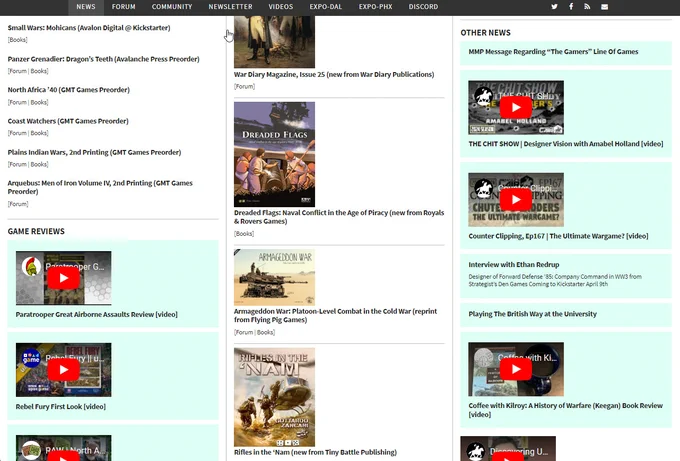Open the DISCORD menu item
This screenshot has height=461, width=680.
[x=423, y=7]
